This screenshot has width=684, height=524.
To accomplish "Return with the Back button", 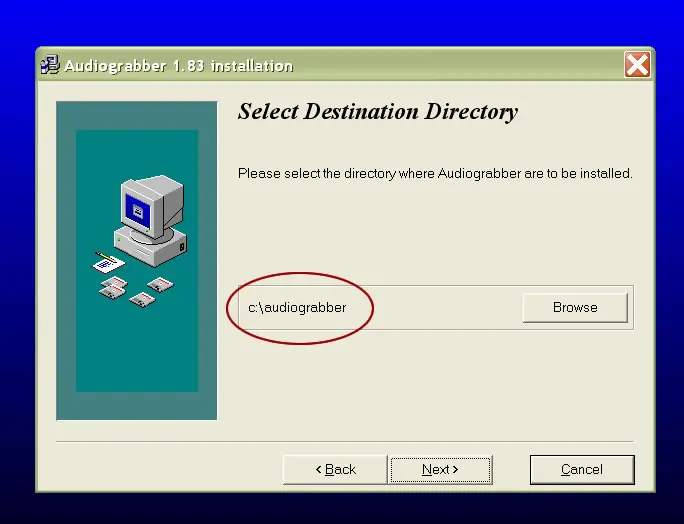I will [335, 469].
